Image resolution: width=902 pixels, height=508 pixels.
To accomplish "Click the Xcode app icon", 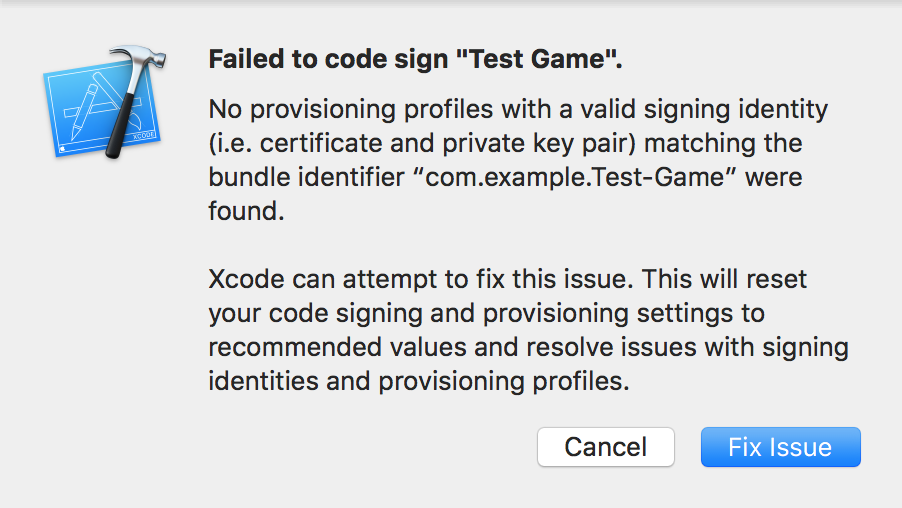I will point(105,102).
